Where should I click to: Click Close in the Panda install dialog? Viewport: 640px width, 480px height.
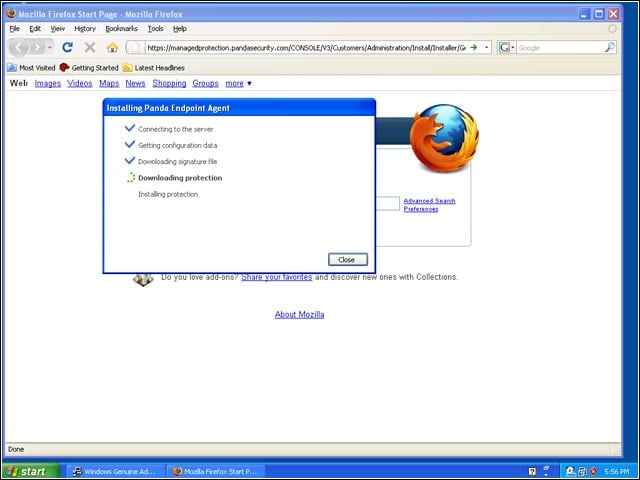pos(348,260)
